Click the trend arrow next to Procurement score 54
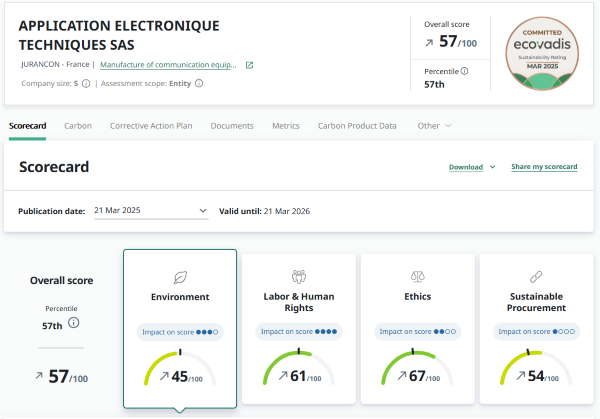Screen dimensions: 600x419 coord(520,376)
